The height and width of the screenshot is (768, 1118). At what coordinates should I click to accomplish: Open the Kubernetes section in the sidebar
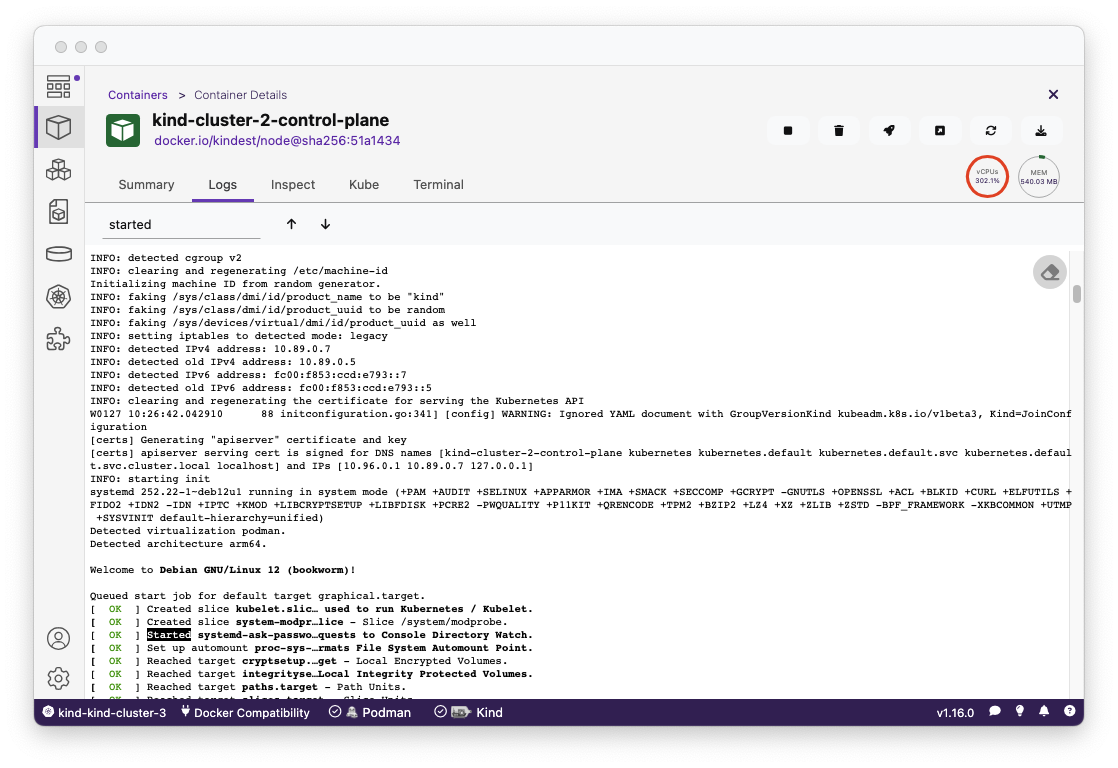coord(59,297)
